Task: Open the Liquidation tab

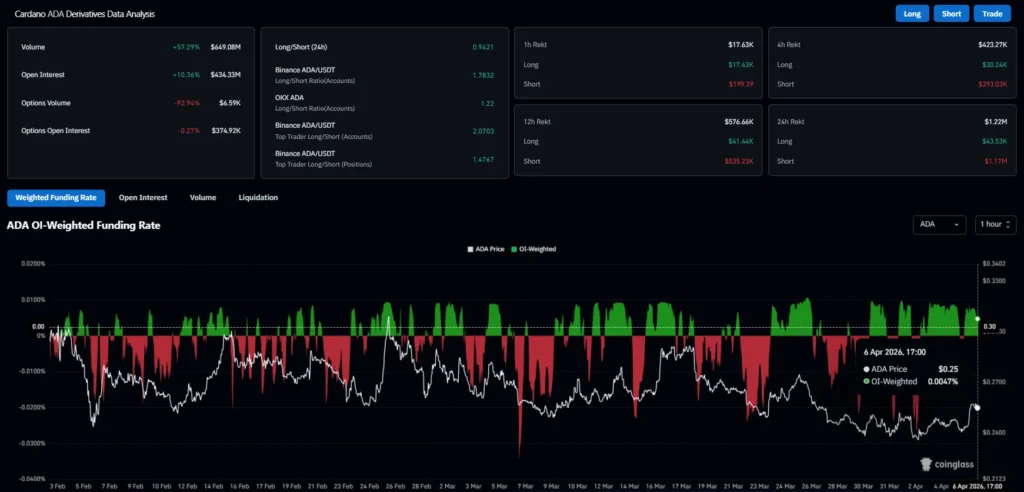Action: (258, 198)
